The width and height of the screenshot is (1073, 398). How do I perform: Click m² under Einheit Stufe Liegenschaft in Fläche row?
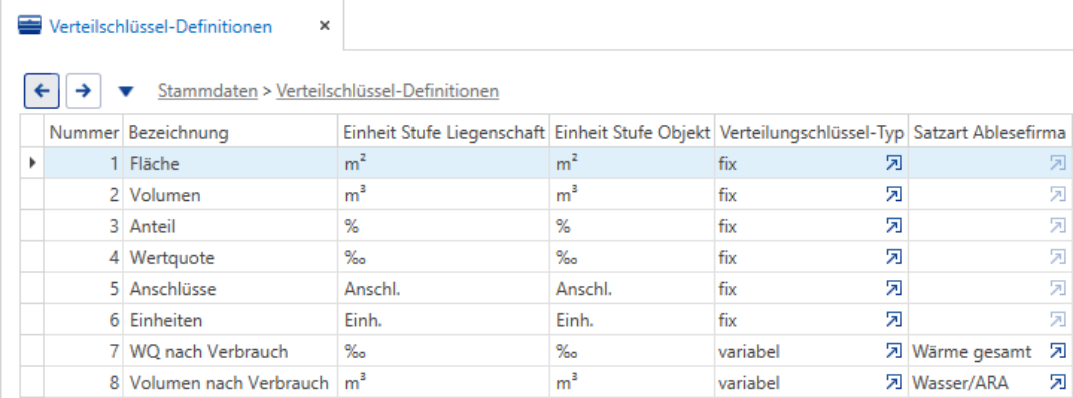[x=354, y=163]
